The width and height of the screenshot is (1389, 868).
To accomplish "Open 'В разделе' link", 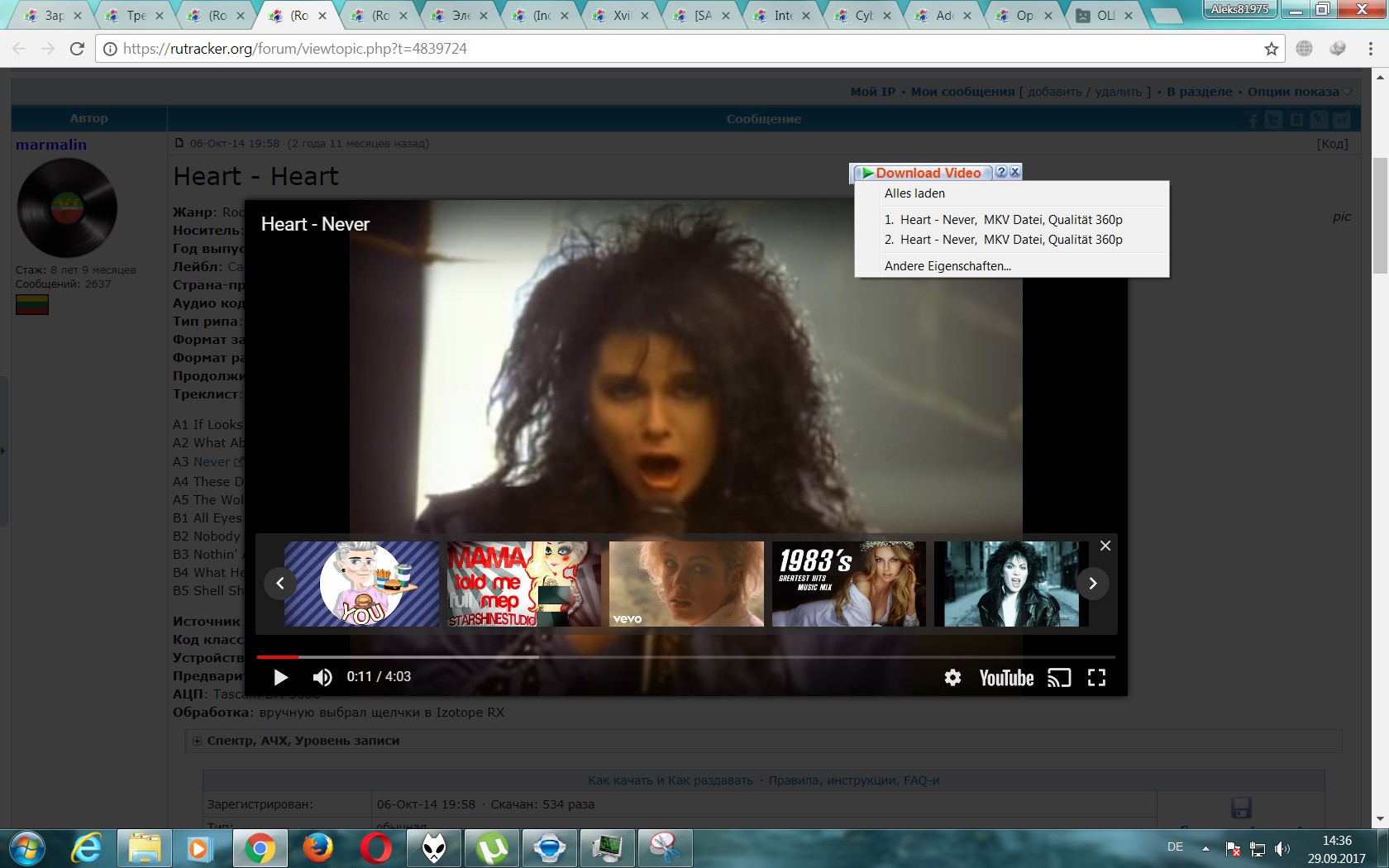I will 1199,92.
